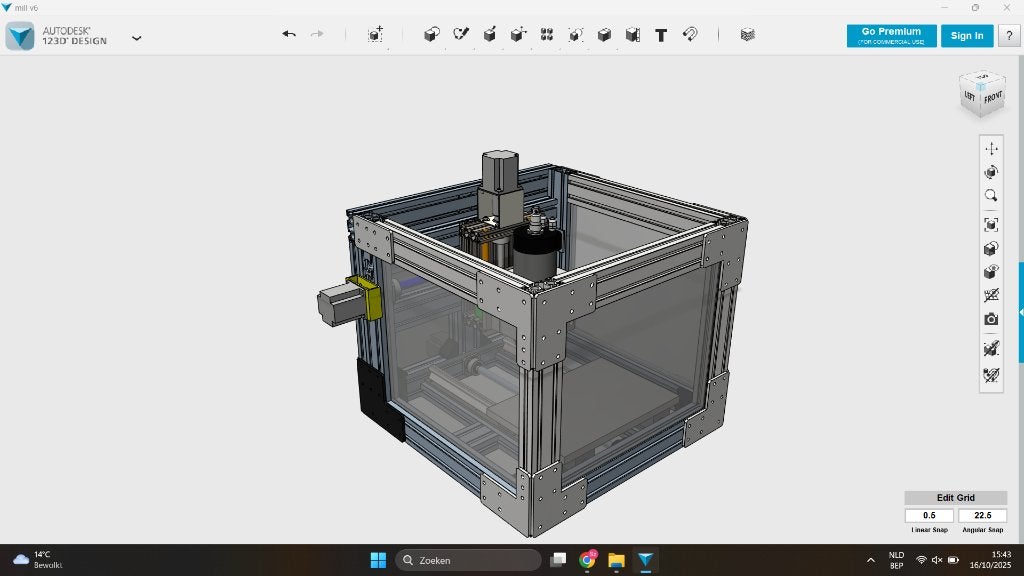Open the Help question mark button
Viewport: 1024px width, 576px height.
tap(1009, 36)
